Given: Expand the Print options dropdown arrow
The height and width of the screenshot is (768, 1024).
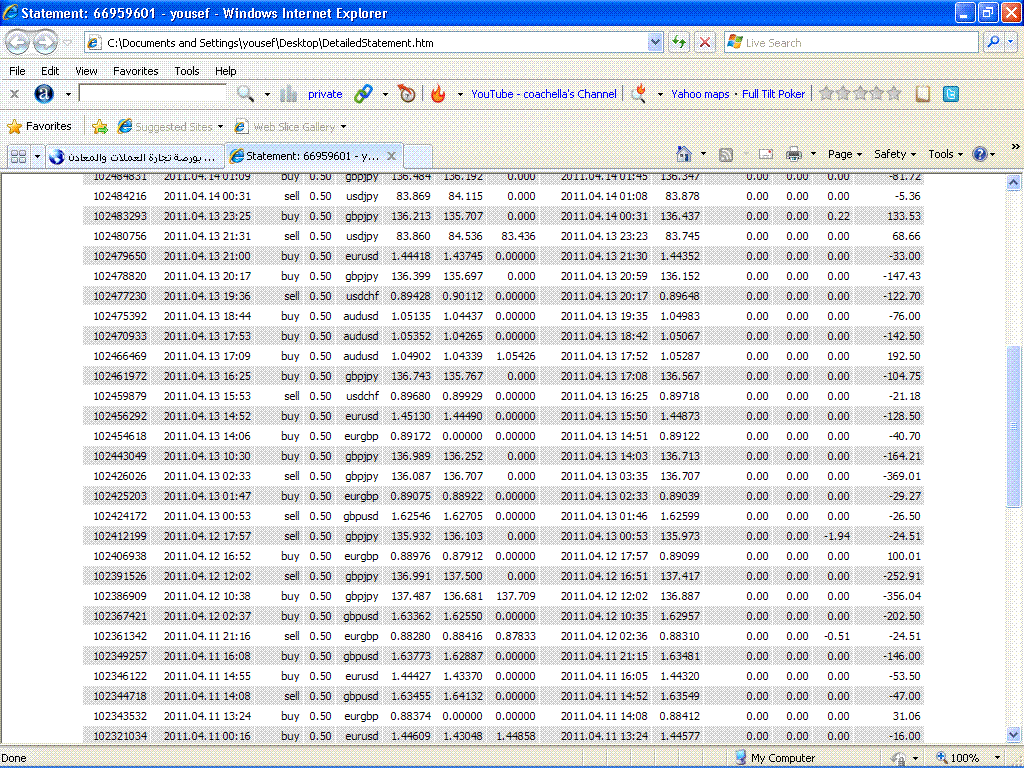Looking at the screenshot, I should pyautogui.click(x=813, y=155).
